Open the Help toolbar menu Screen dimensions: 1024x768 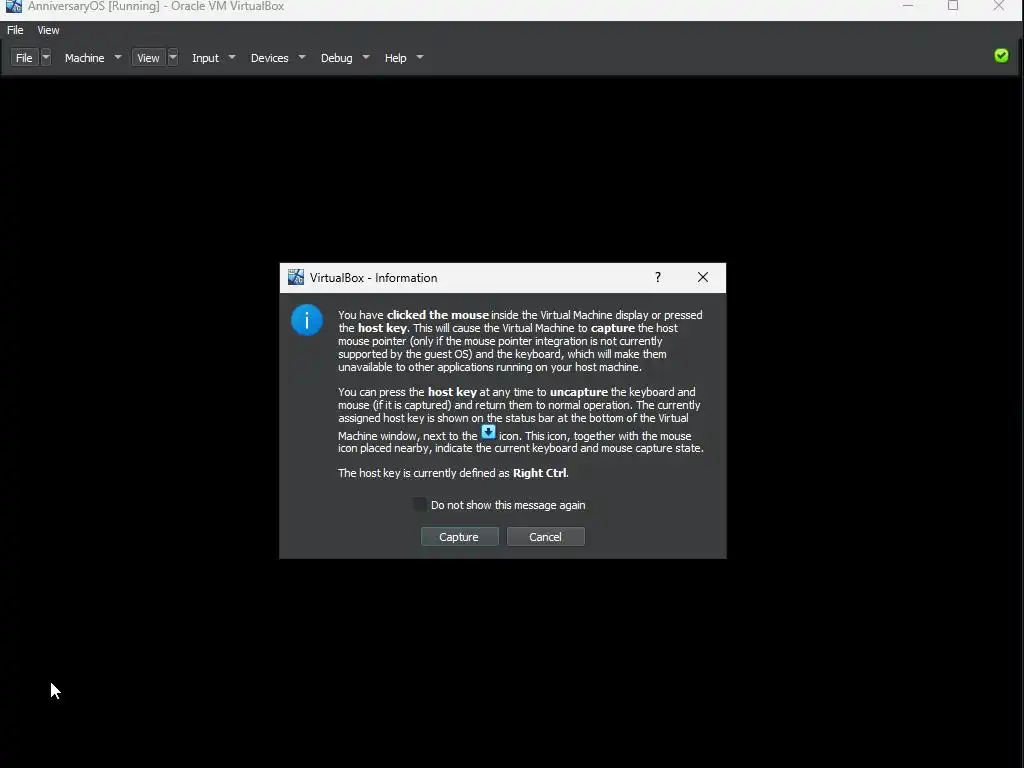pyautogui.click(x=395, y=57)
